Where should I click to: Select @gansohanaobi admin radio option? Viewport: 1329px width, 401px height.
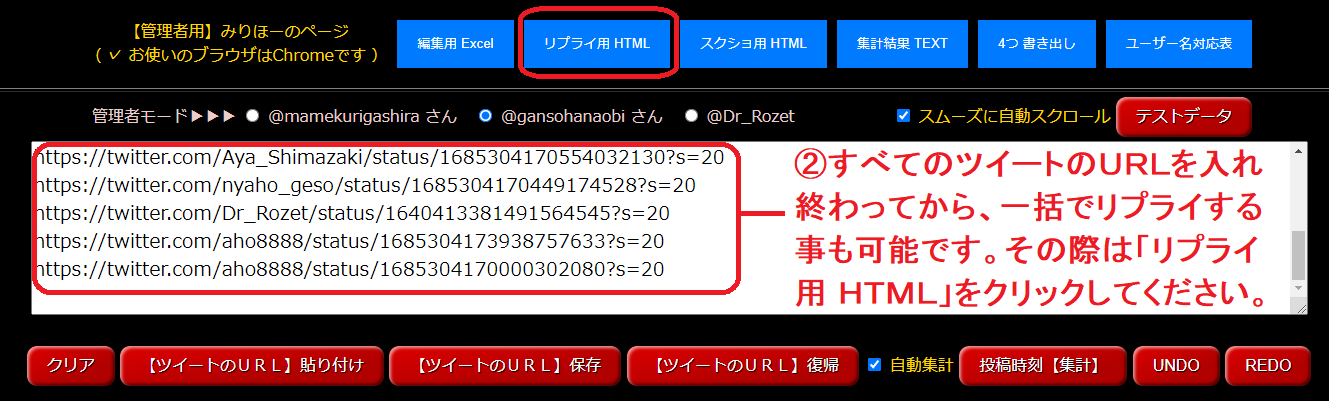click(x=486, y=116)
